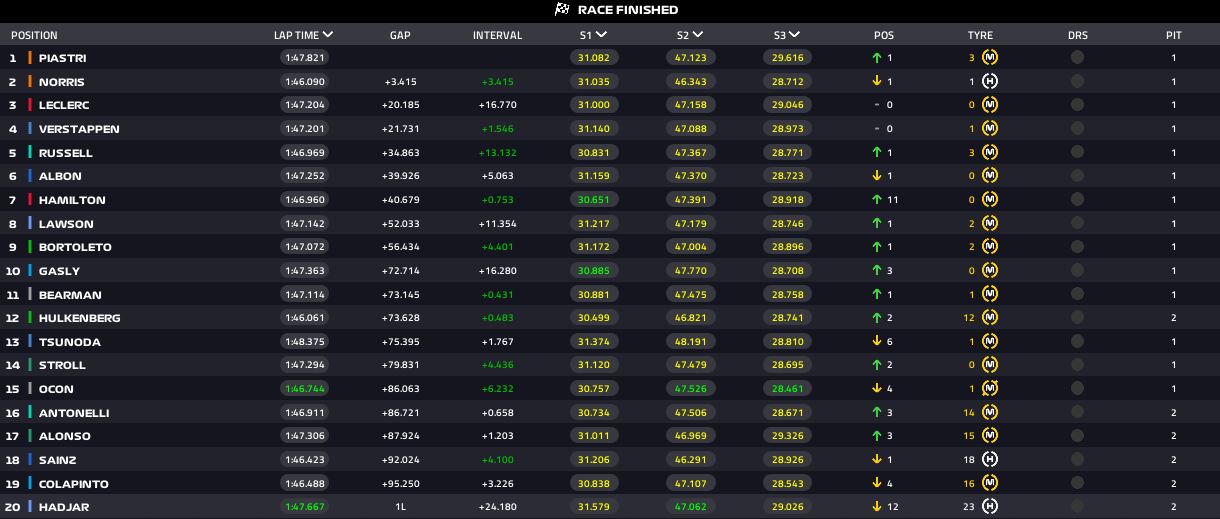Image resolution: width=1220 pixels, height=519 pixels.
Task: Click Norris's DRS indicator dot
Action: coord(1077,82)
